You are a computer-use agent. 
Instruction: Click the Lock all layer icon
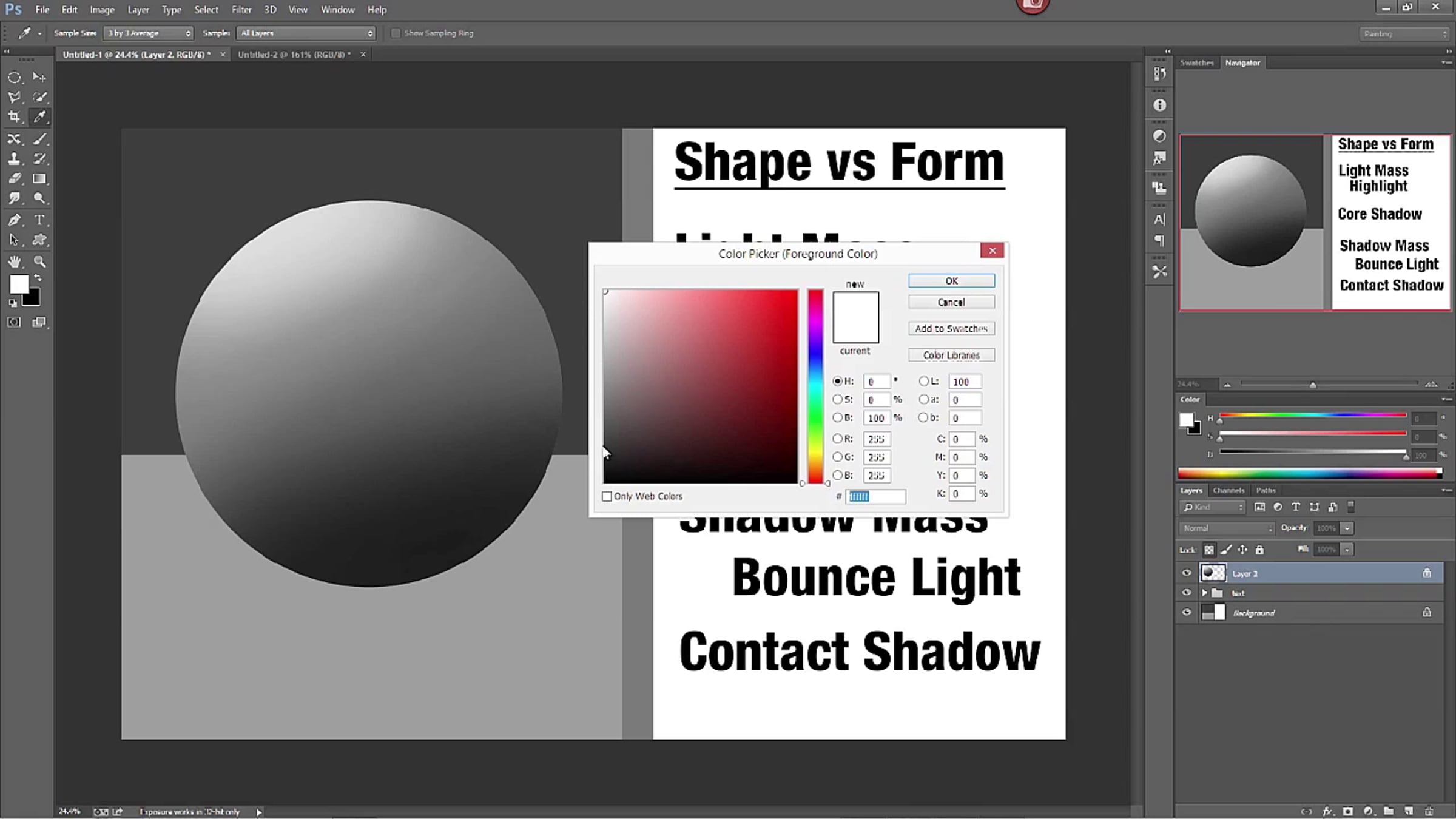click(1259, 550)
